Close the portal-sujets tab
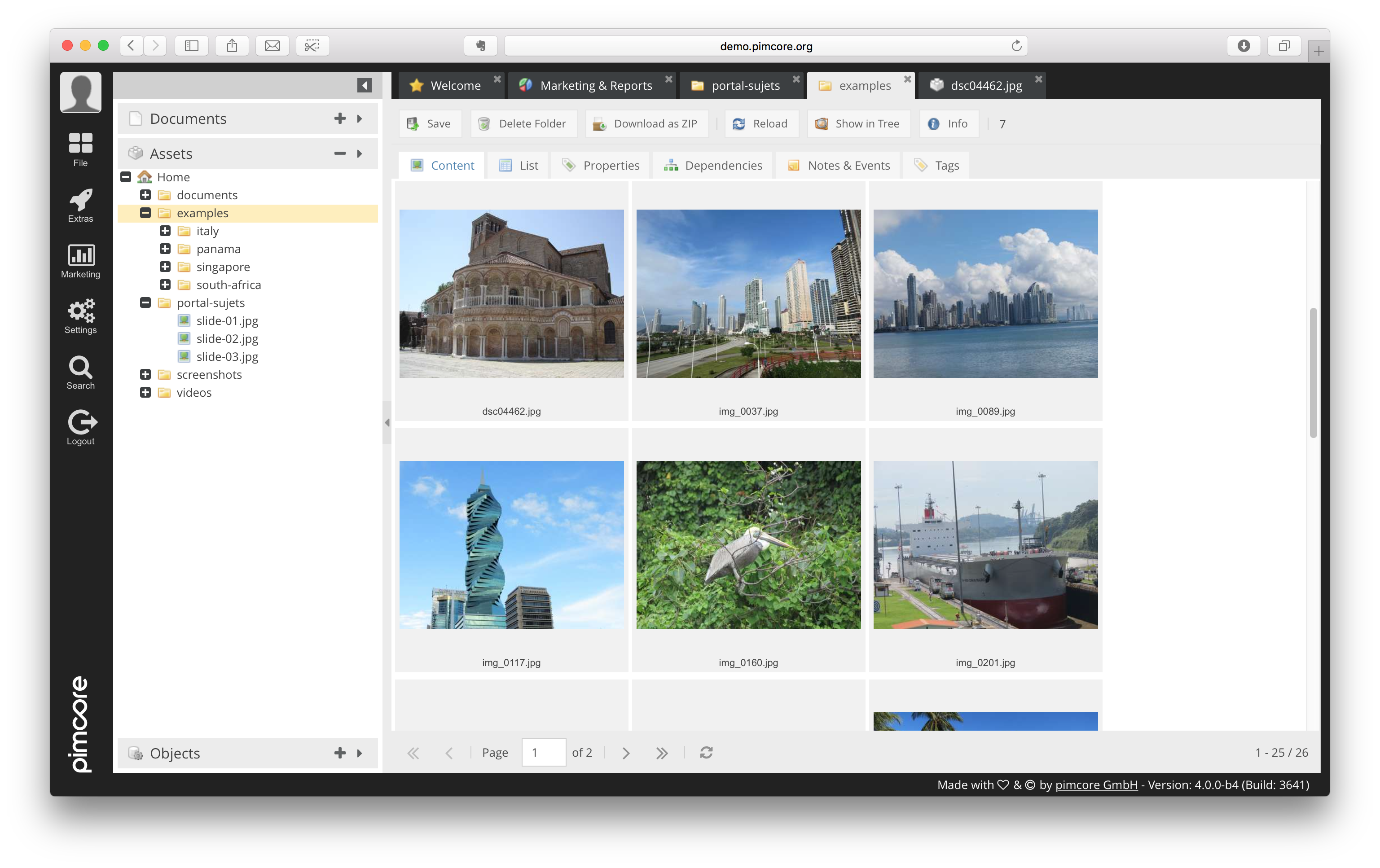 [x=796, y=79]
